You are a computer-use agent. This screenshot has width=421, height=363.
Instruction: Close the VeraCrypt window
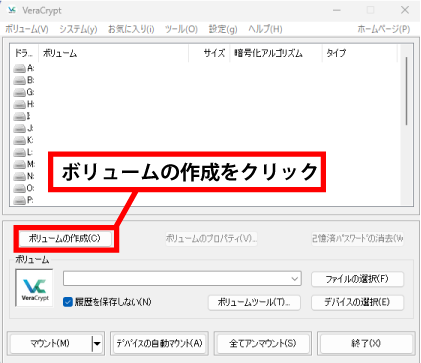[x=405, y=10]
